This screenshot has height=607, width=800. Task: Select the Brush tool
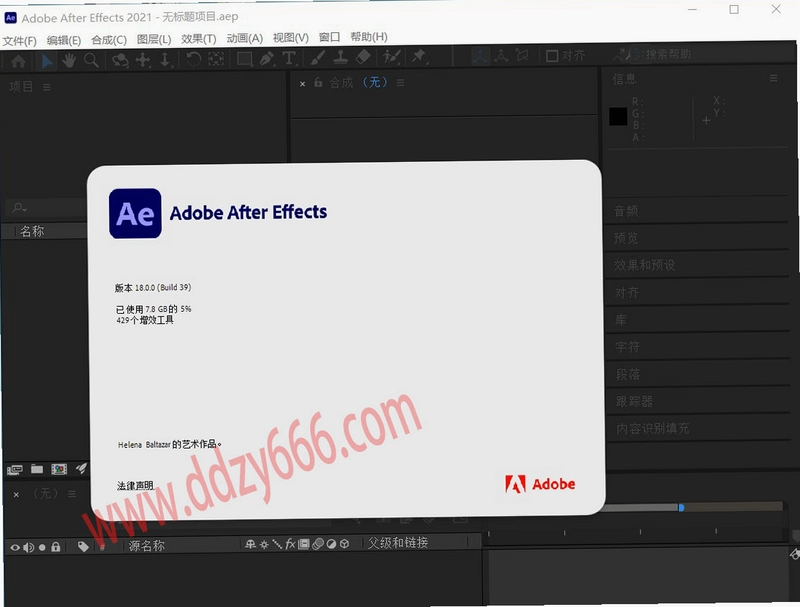point(318,58)
